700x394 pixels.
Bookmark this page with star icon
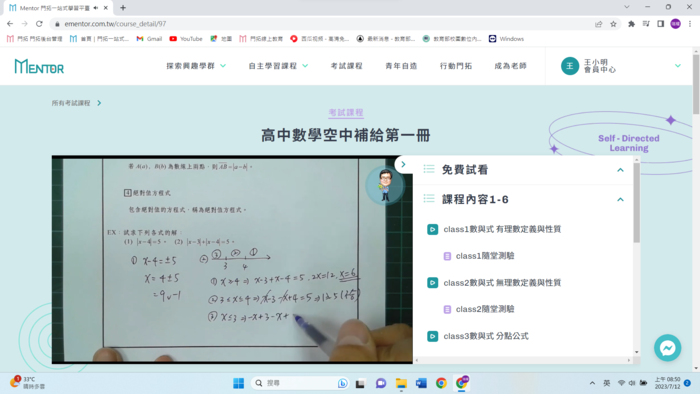(x=613, y=24)
